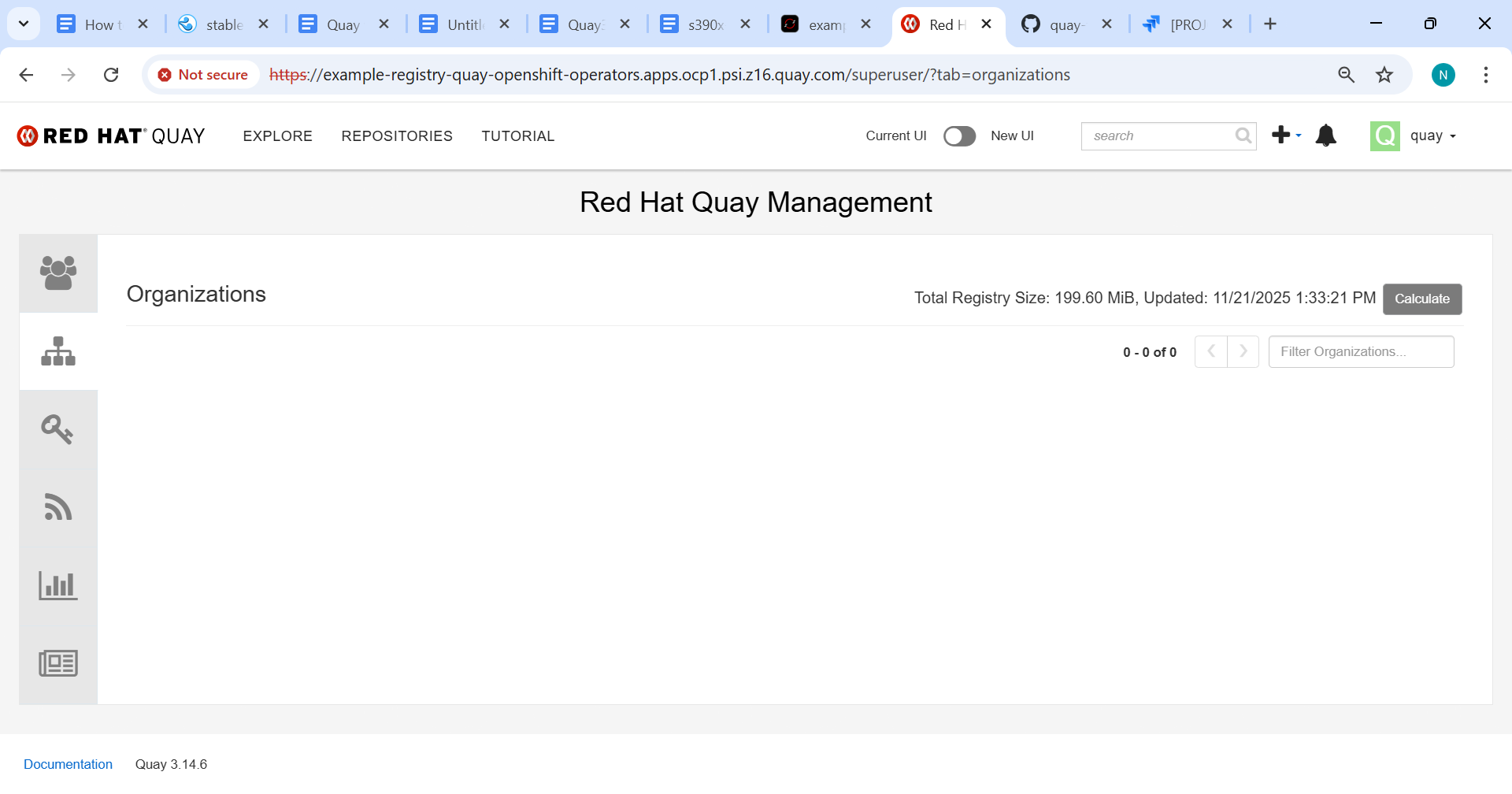Click the Quay 3.14.6 version text
The width and height of the screenshot is (1512, 794).
coord(171,764)
